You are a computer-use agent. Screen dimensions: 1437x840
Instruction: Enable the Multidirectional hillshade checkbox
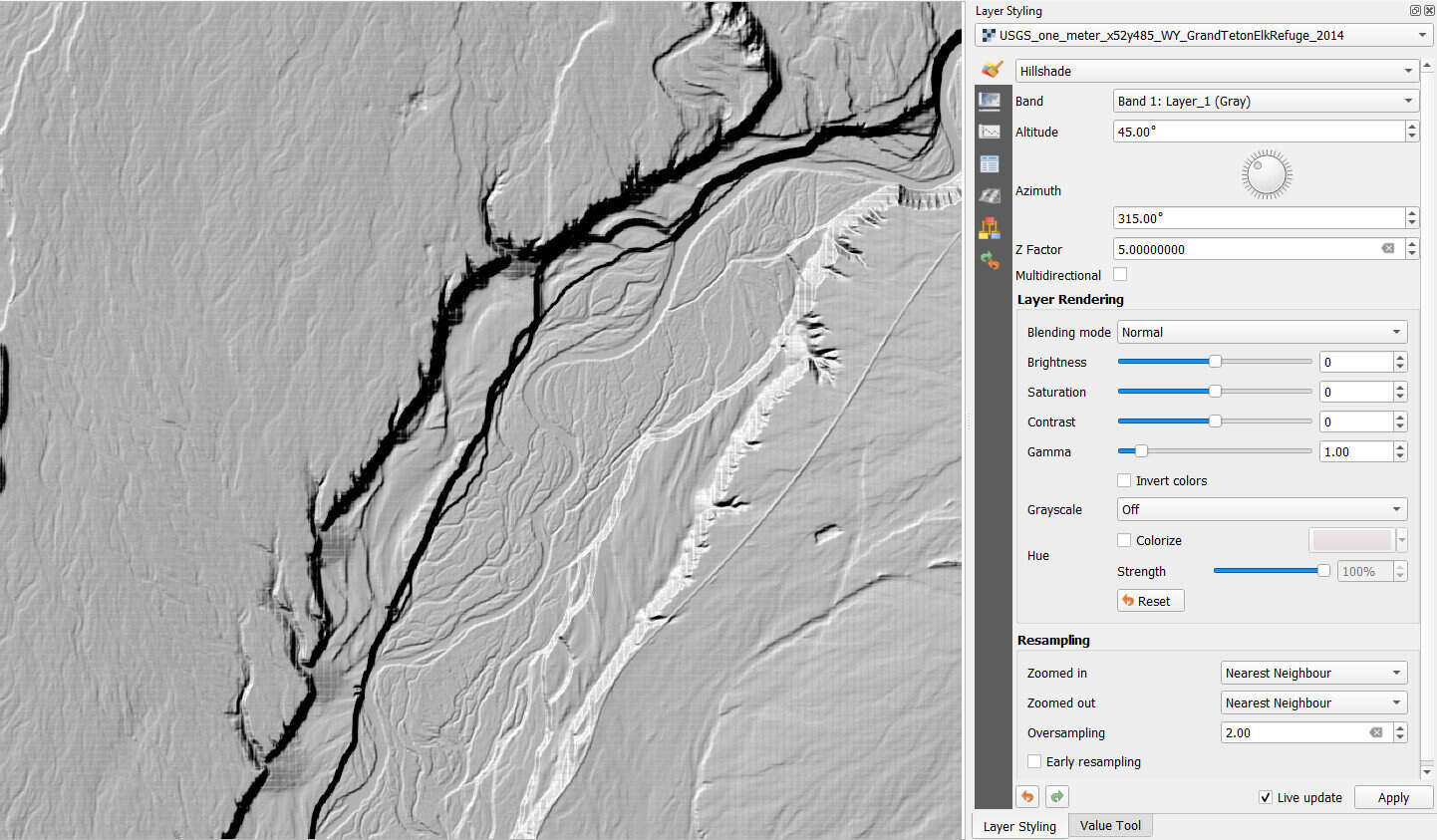1120,274
